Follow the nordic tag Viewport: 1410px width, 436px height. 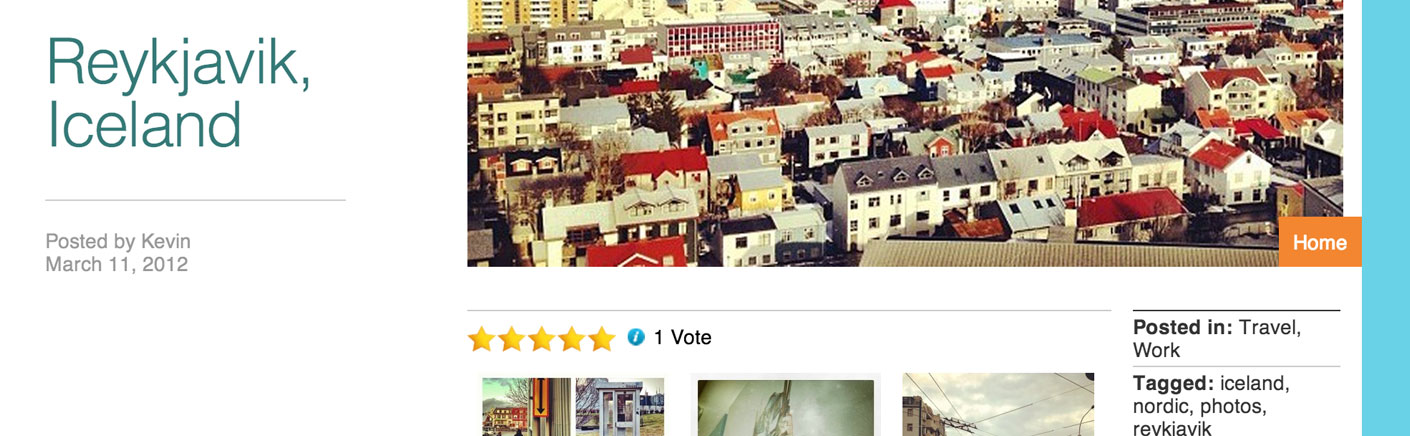coord(1163,407)
